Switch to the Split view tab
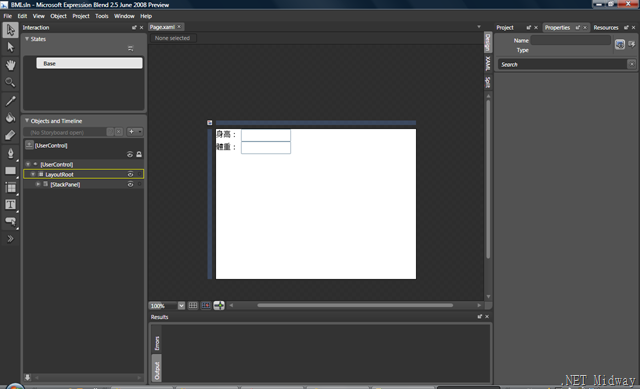Image resolution: width=640 pixels, height=389 pixels. pos(487,82)
